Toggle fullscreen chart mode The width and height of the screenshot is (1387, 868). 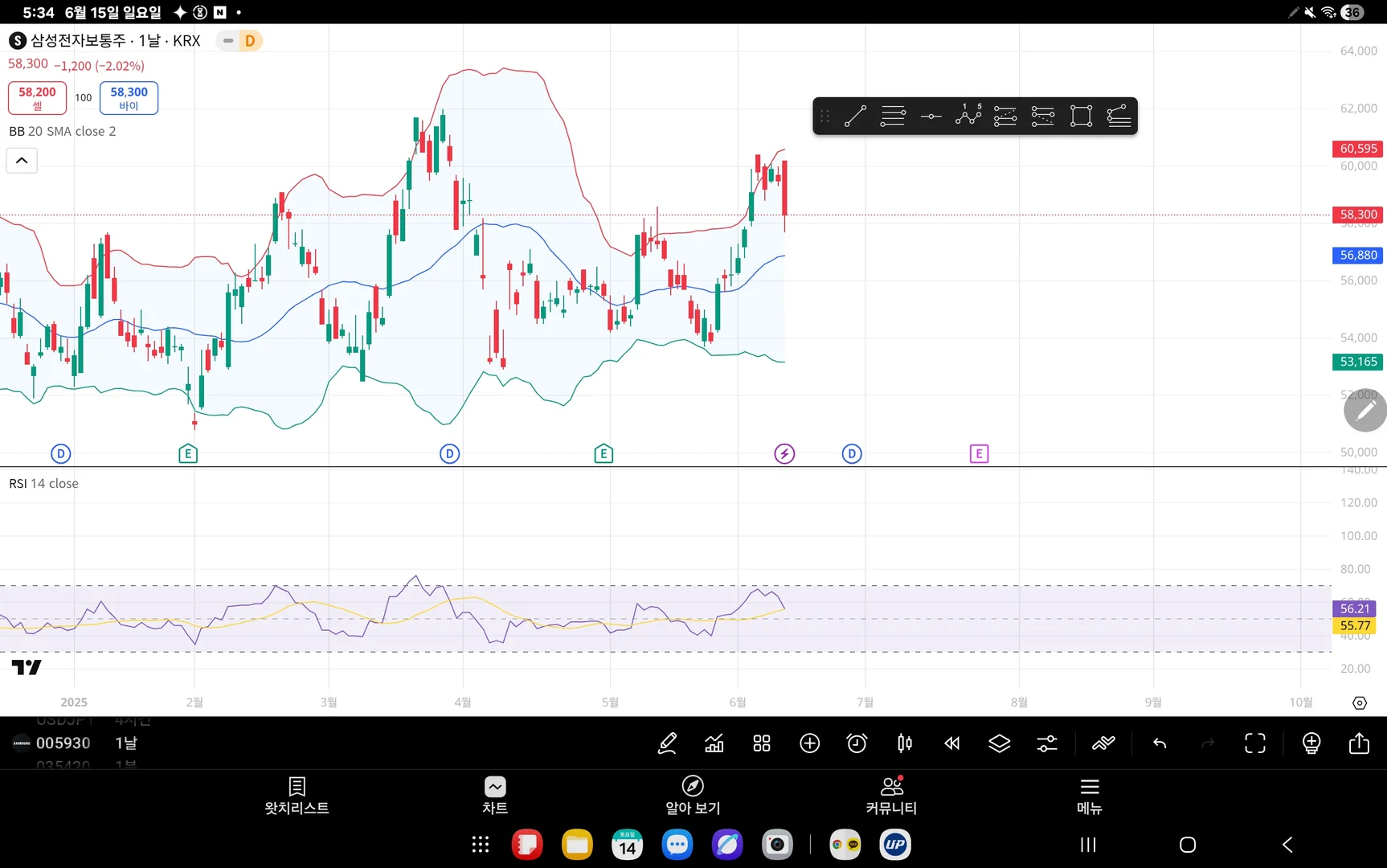1254,743
